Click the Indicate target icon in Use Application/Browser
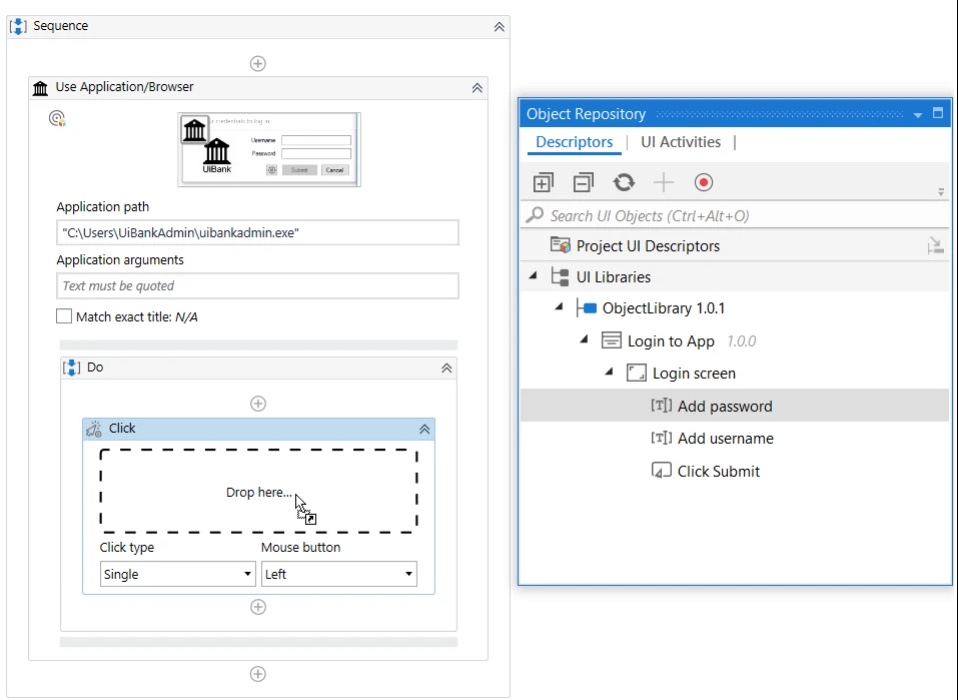 (x=57, y=118)
